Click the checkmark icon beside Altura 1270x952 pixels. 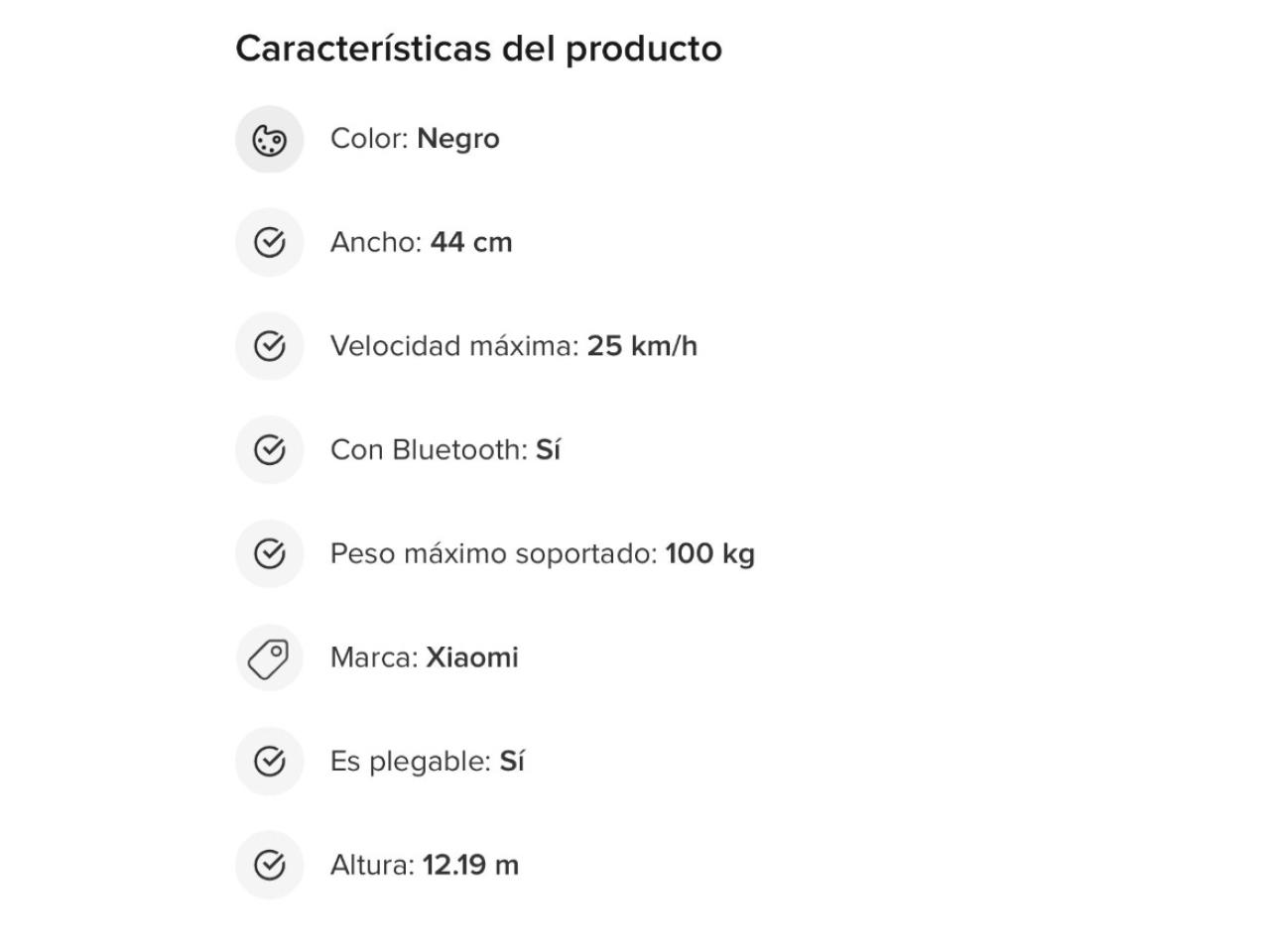coord(269,865)
